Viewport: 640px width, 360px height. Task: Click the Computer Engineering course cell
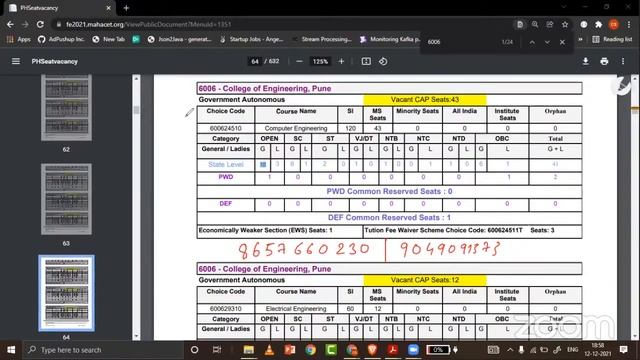click(x=296, y=128)
